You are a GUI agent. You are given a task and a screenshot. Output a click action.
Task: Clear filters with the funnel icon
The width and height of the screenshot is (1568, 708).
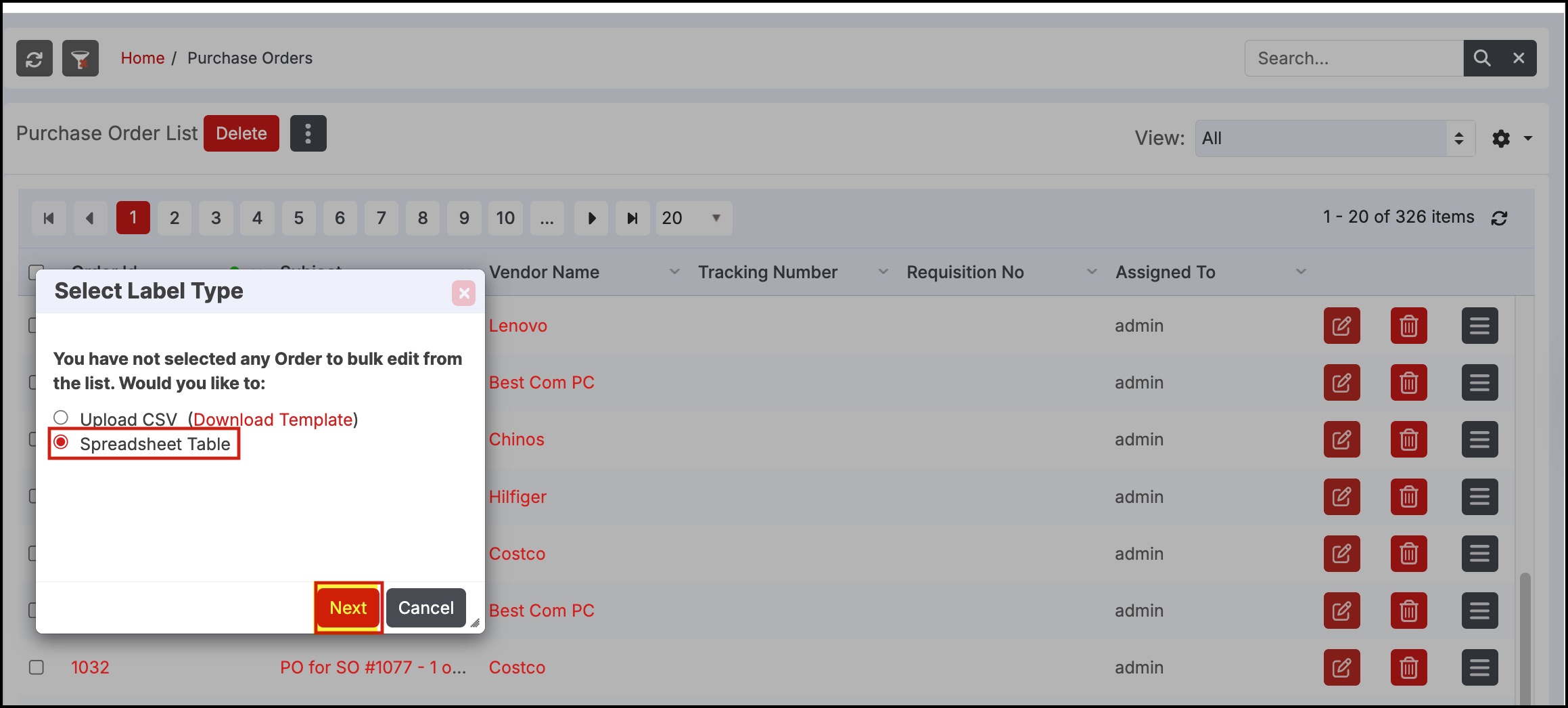[80, 58]
